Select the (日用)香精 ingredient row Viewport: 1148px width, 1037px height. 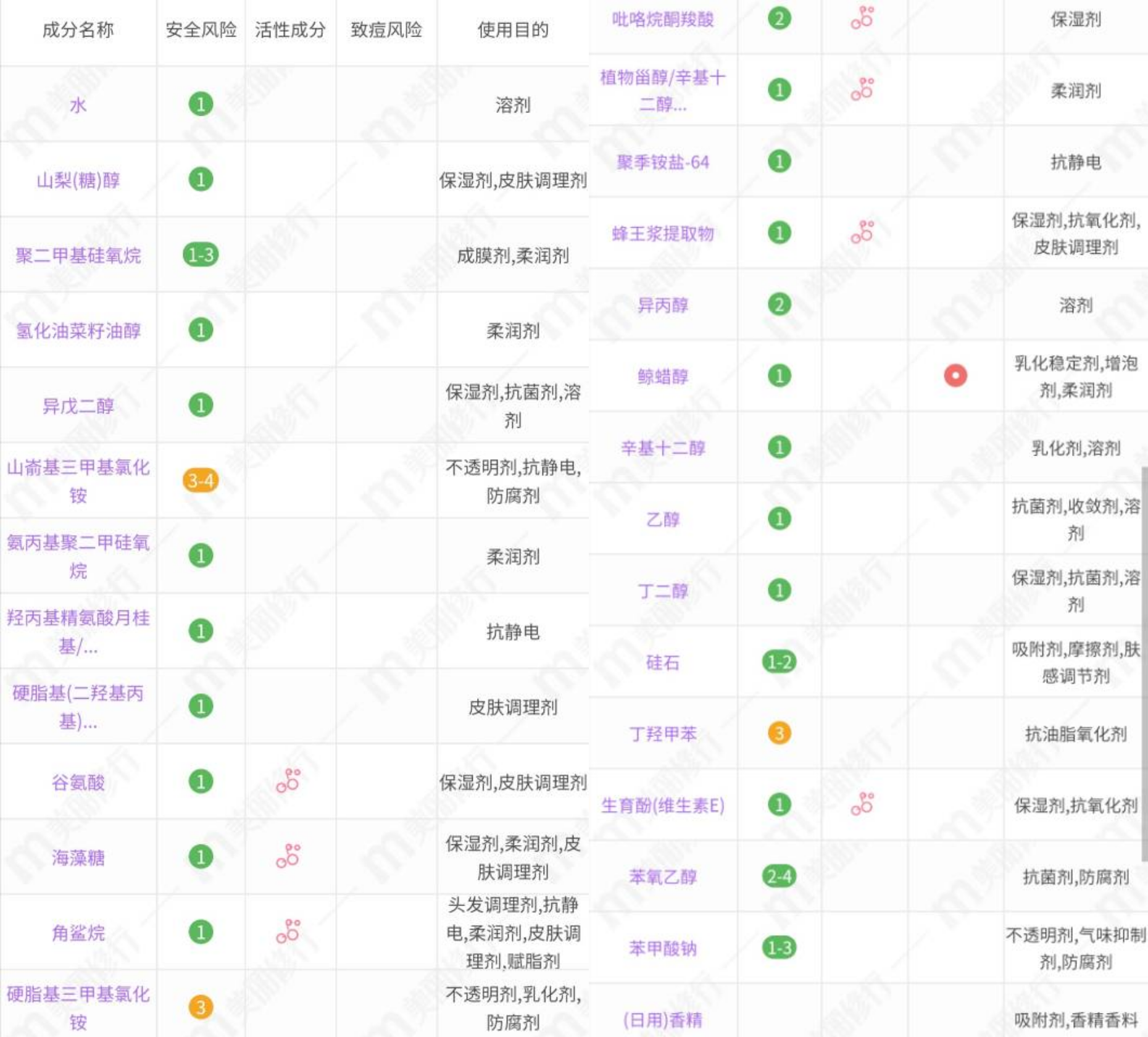pyautogui.click(x=663, y=1018)
